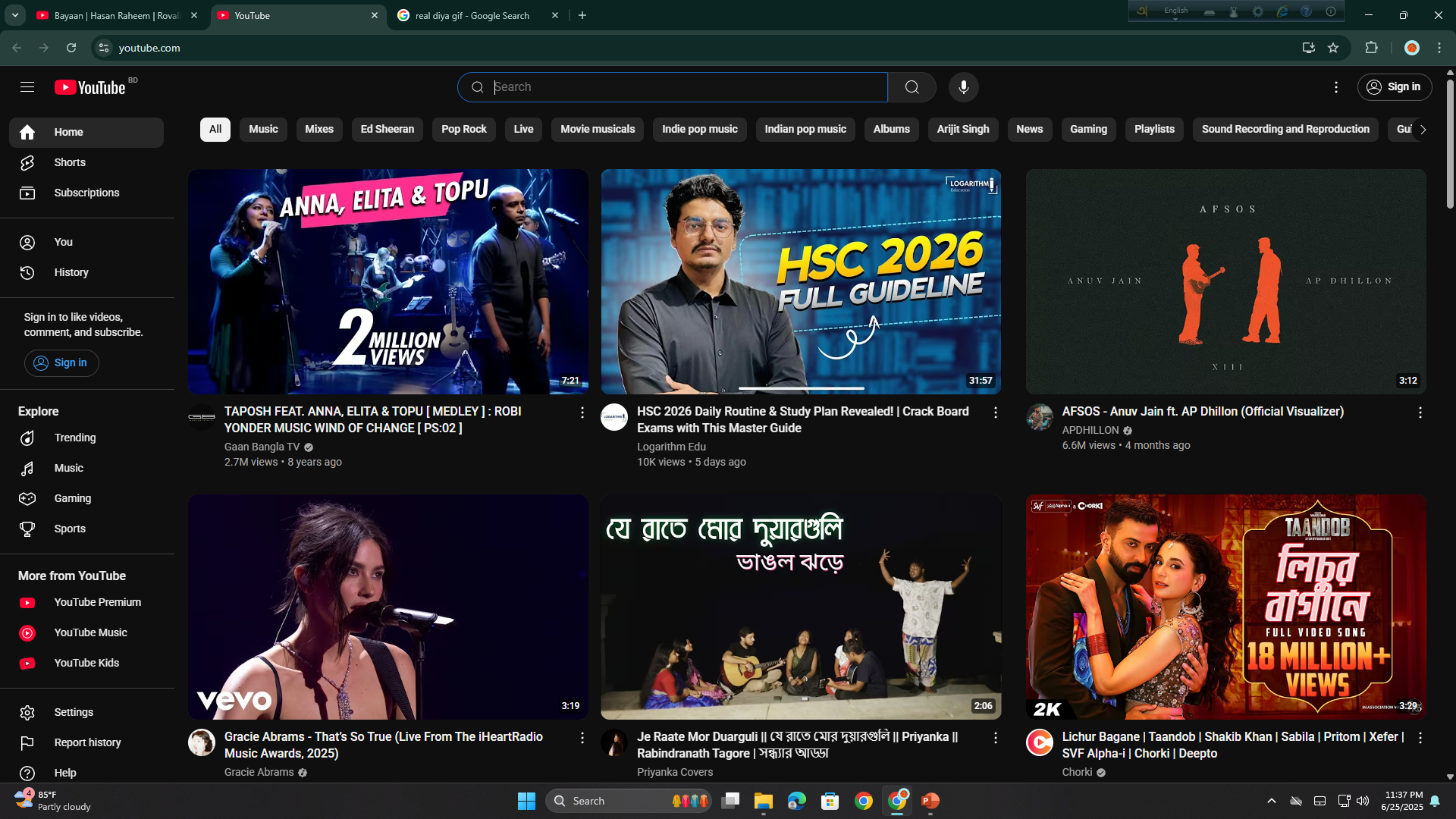Open YouTube Premium
Viewport: 1456px width, 819px height.
click(x=86, y=602)
